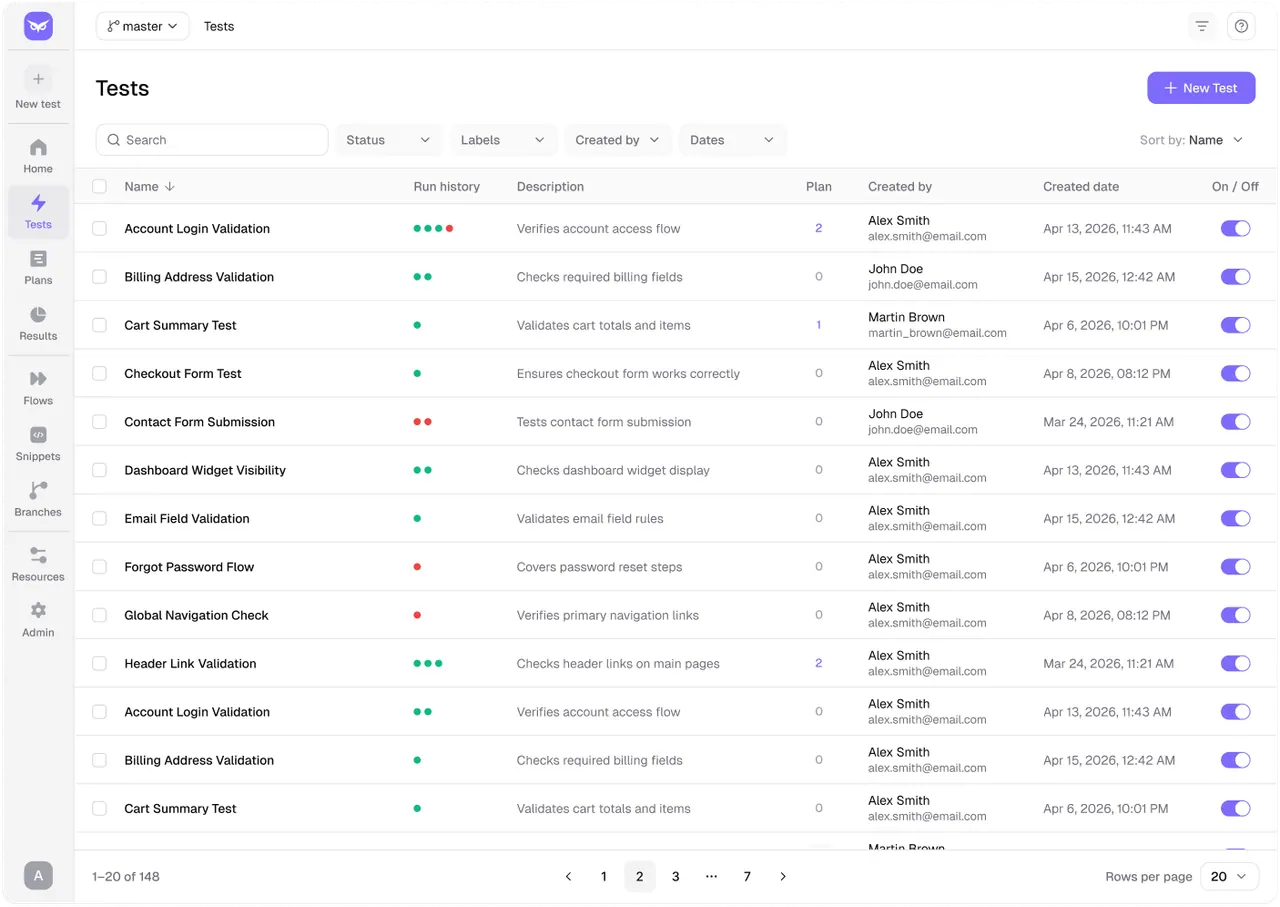Go to page 1
Image resolution: width=1280 pixels, height=907 pixels.
[604, 877]
